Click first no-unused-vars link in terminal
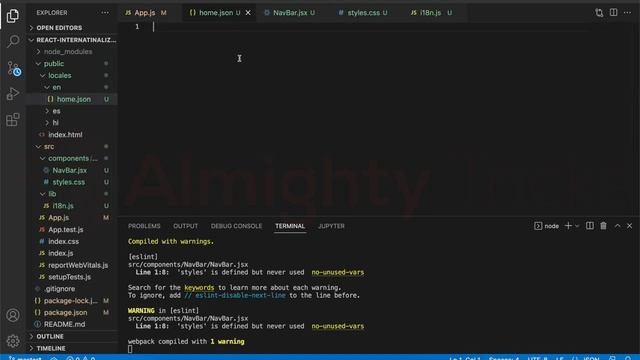 pos(338,272)
